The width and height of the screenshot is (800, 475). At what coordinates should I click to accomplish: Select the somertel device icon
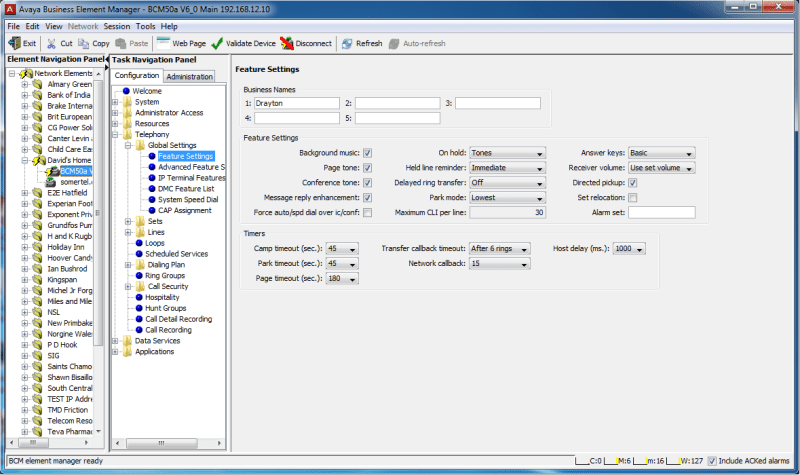click(x=51, y=182)
